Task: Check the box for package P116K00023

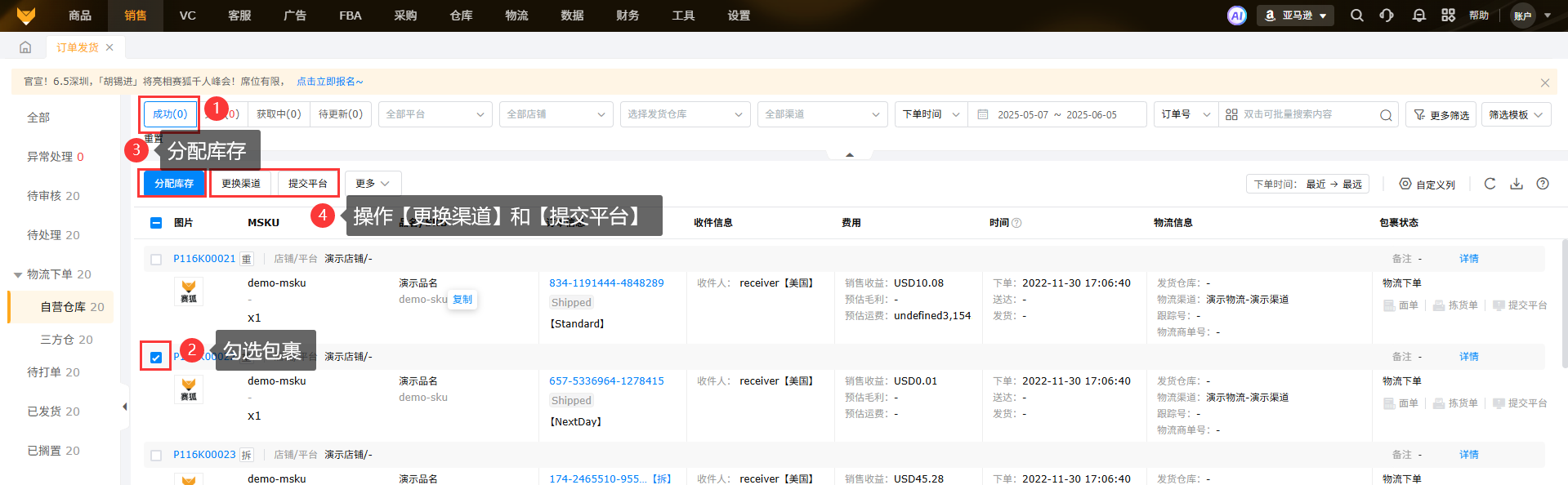Action: pyautogui.click(x=156, y=456)
